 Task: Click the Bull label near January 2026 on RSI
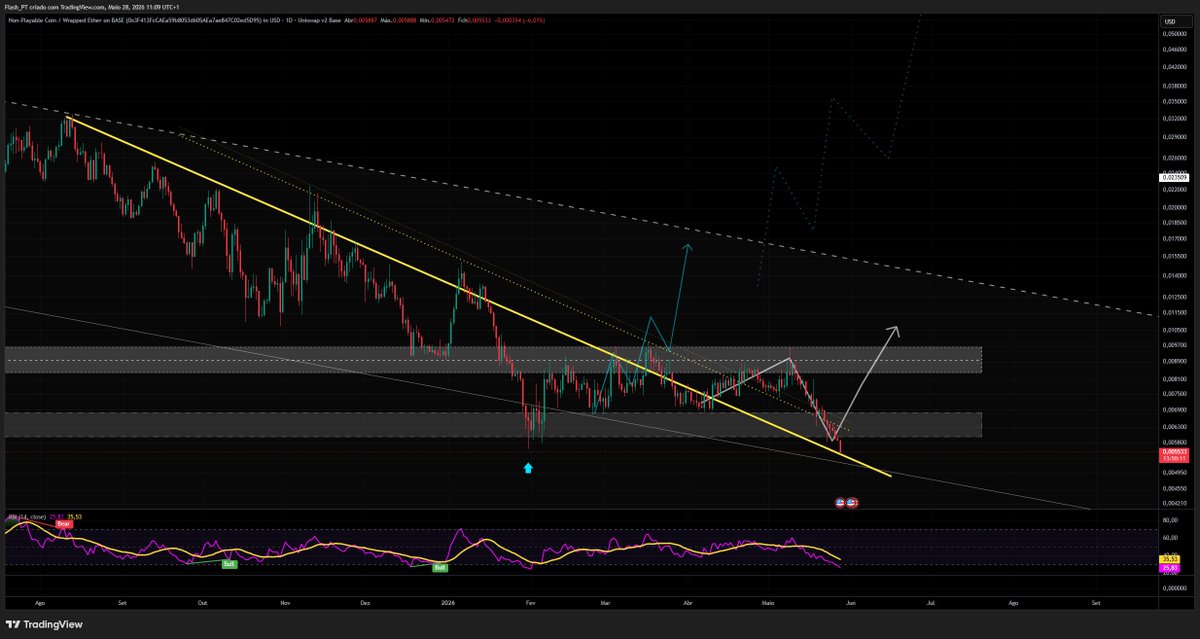(439, 567)
